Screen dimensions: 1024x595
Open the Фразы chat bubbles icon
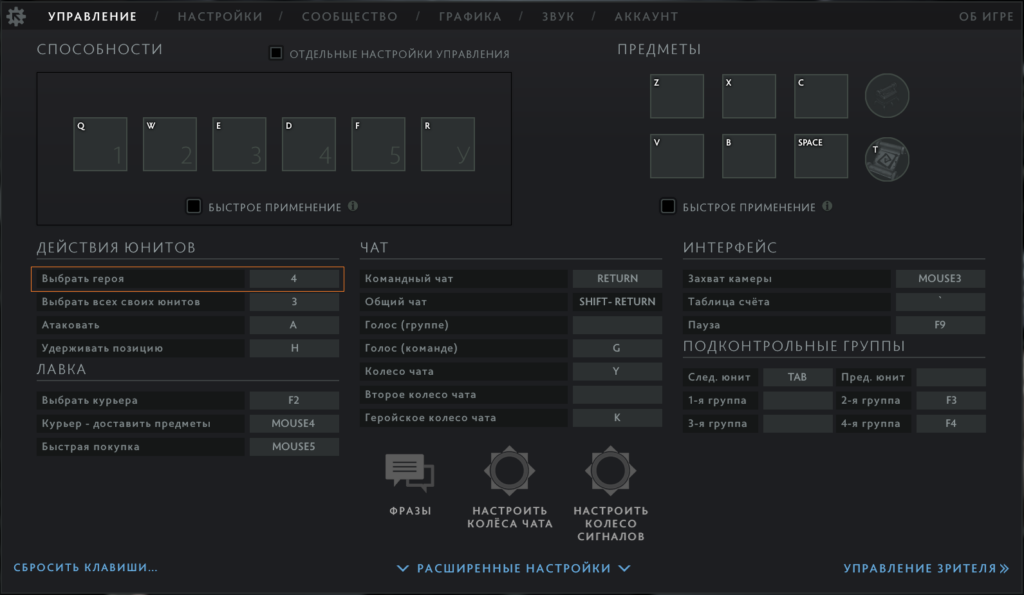tap(410, 472)
